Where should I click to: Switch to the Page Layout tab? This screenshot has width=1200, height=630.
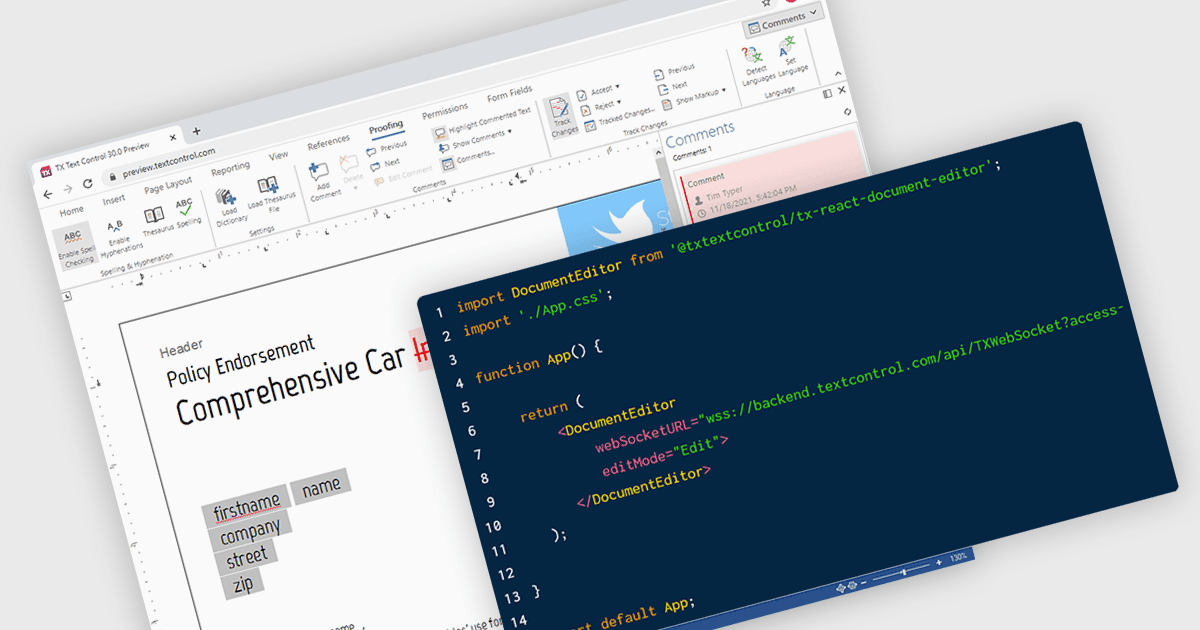(168, 187)
